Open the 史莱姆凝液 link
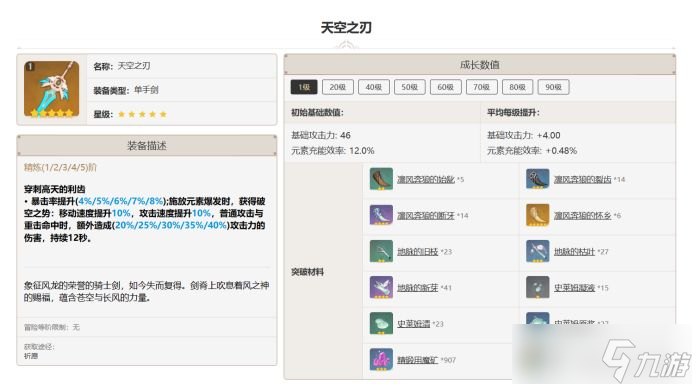692x384 pixels. pos(574,288)
